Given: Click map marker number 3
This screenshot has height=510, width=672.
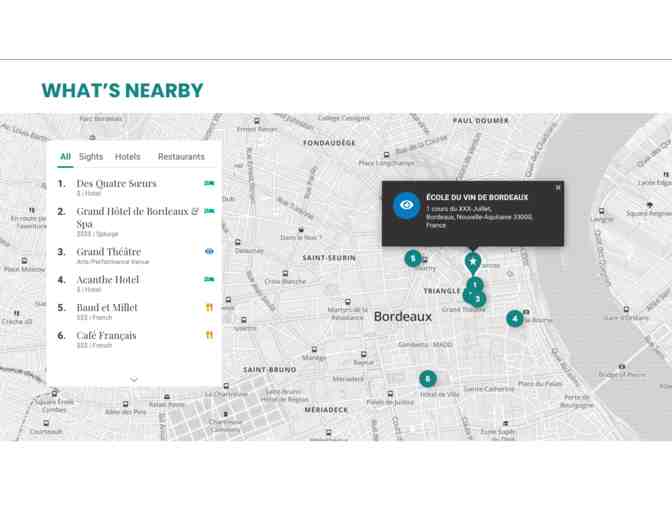Looking at the screenshot, I should [479, 299].
